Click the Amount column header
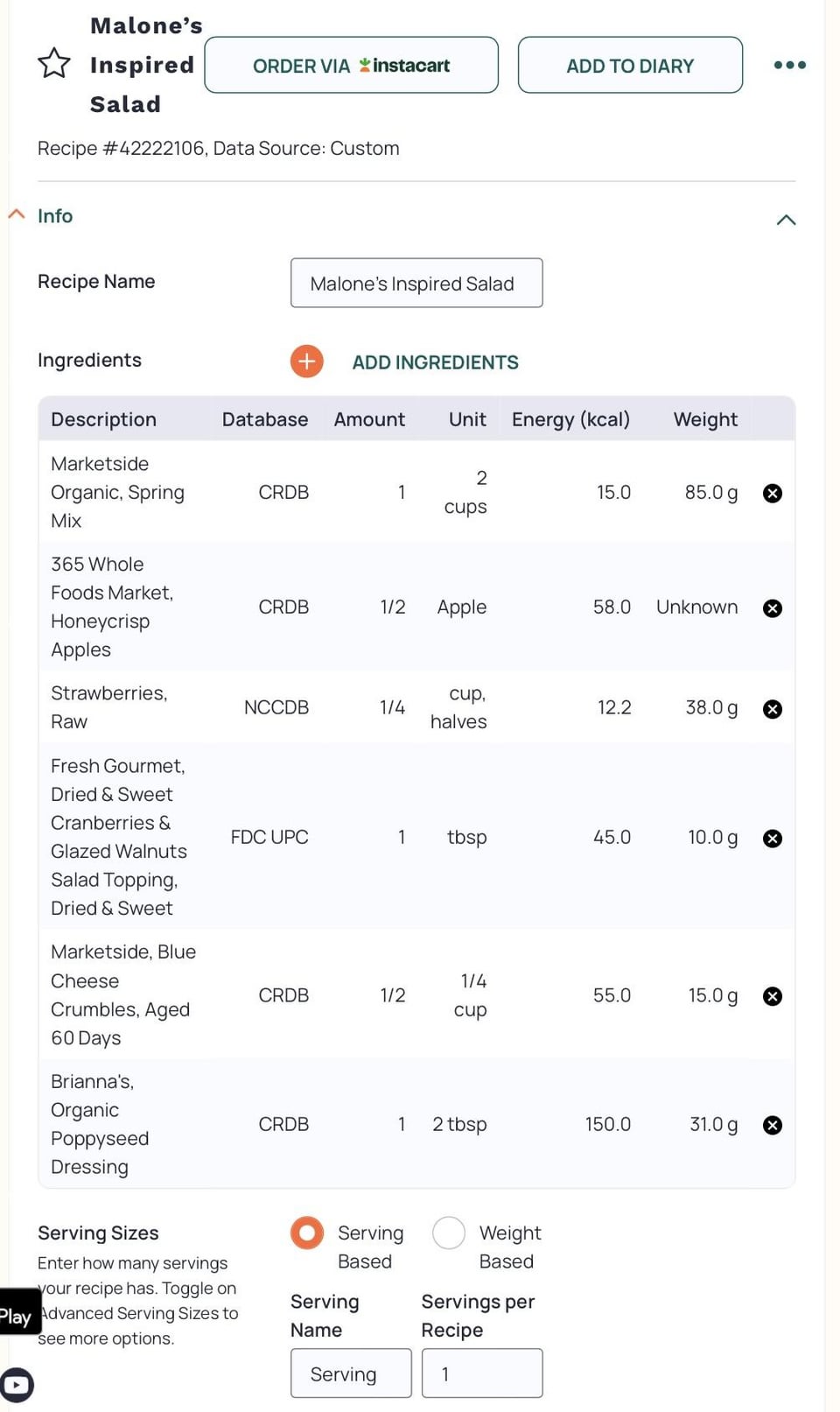This screenshot has height=1412, width=840. 369,419
